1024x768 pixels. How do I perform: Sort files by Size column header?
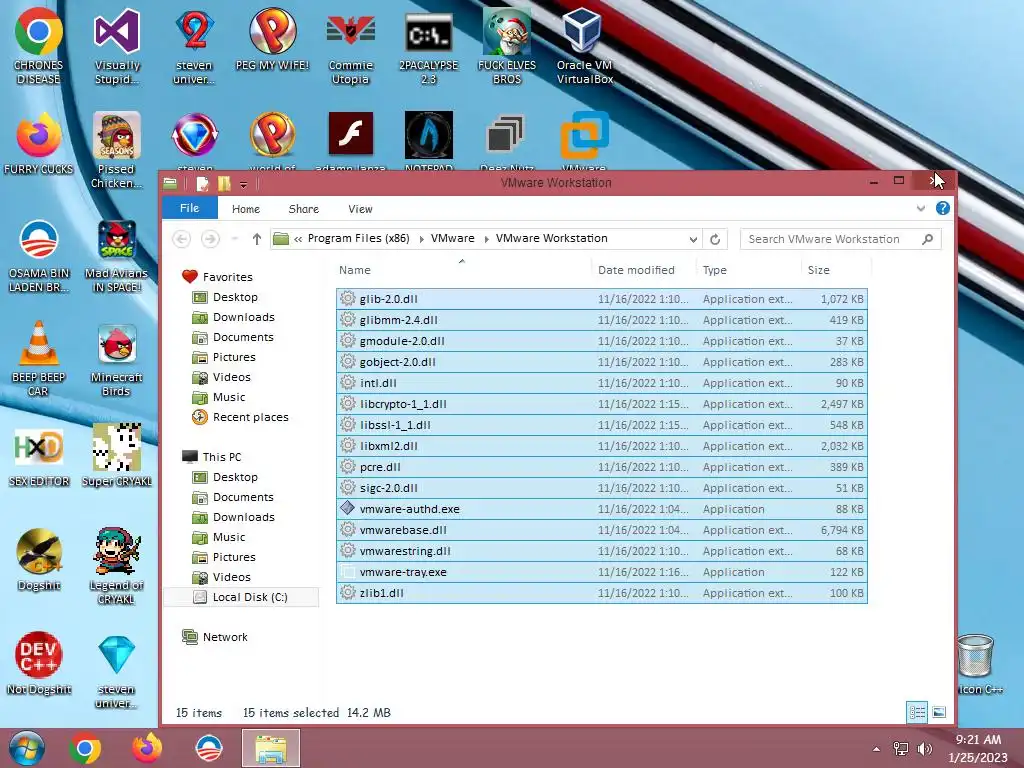(x=818, y=270)
